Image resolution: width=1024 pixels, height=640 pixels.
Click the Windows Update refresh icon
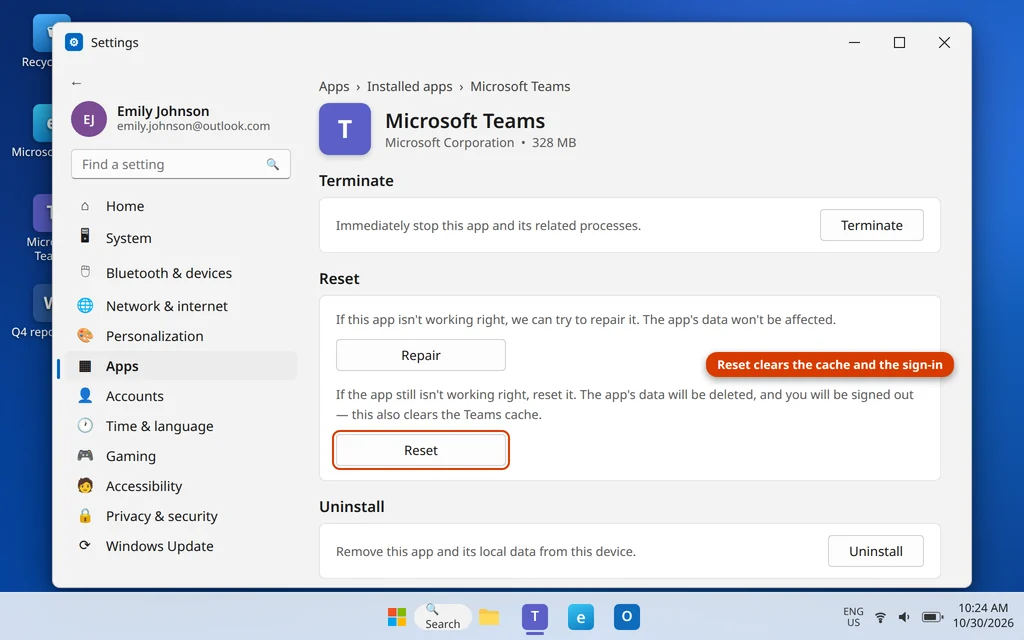[x=85, y=545]
